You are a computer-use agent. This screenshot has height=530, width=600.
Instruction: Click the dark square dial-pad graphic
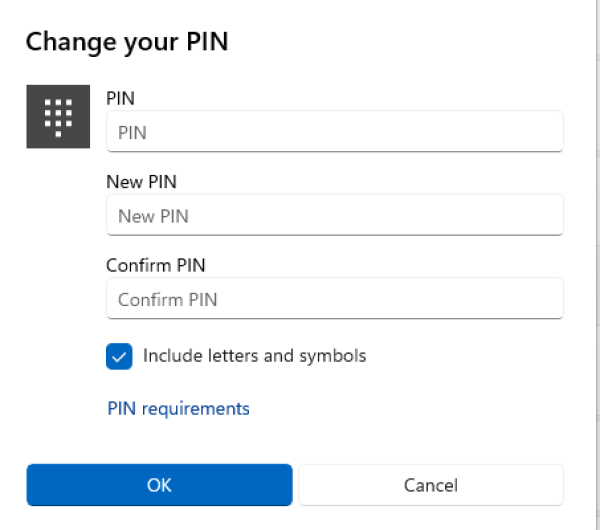(x=58, y=117)
